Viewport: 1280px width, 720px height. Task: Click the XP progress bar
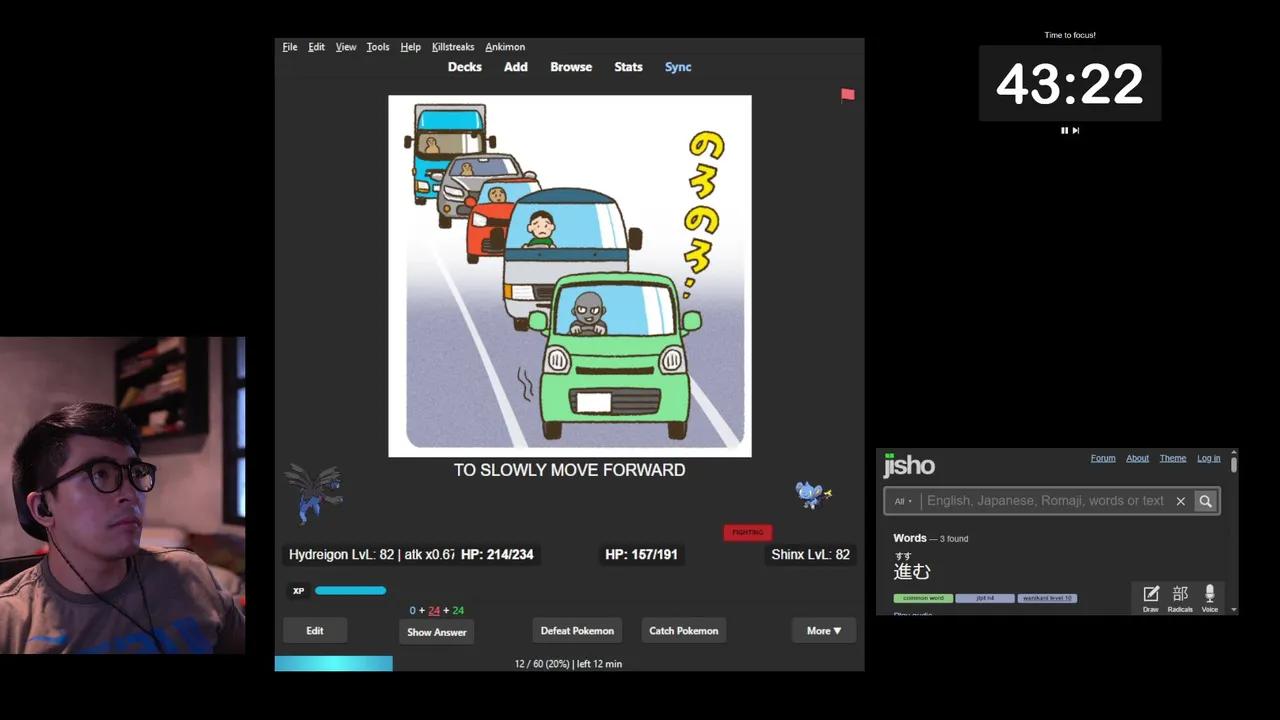tap(350, 591)
